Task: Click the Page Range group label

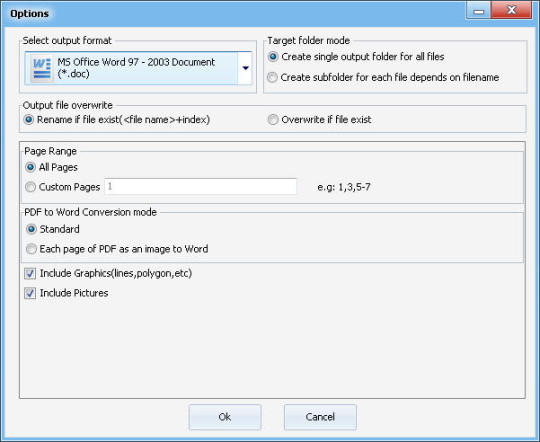Action: pyautogui.click(x=50, y=151)
